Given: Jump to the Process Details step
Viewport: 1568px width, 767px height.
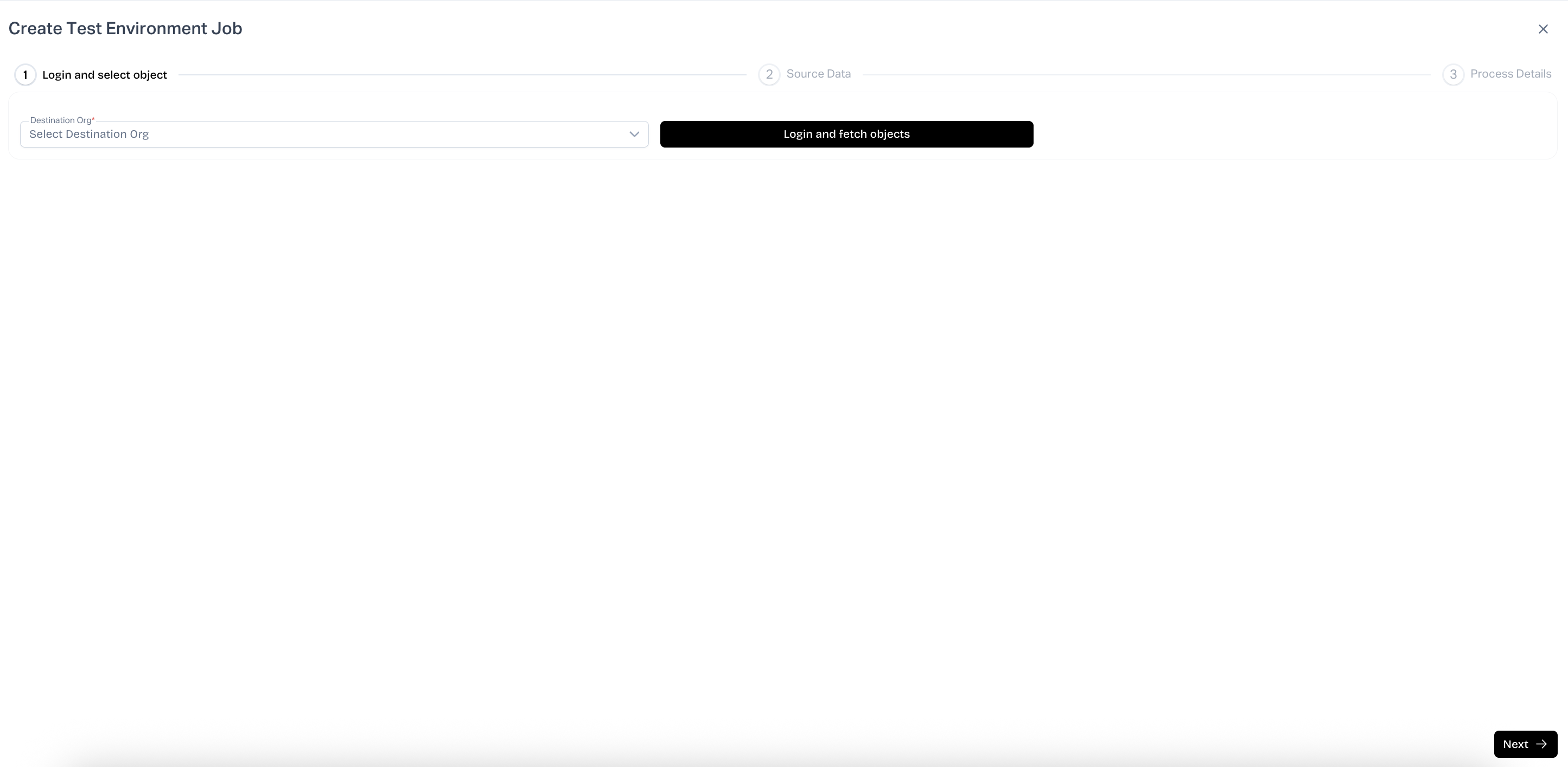Looking at the screenshot, I should (1510, 74).
